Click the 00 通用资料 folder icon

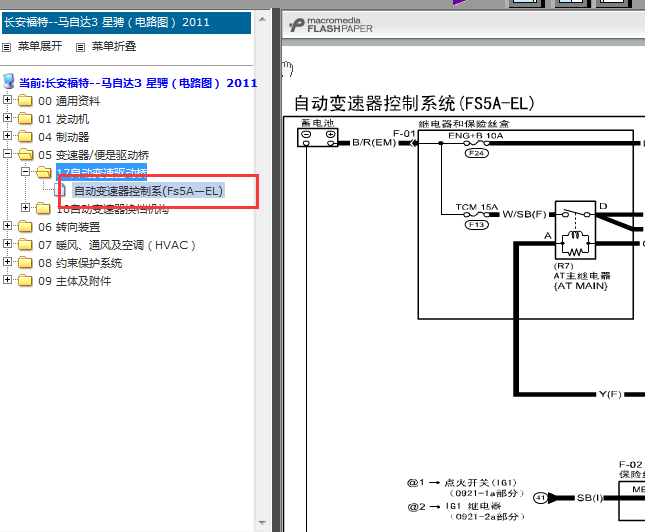click(25, 100)
